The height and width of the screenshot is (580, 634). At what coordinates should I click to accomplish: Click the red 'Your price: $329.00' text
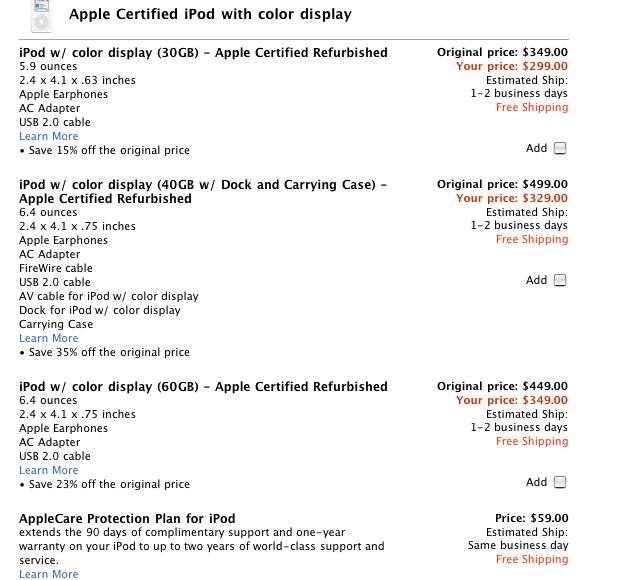coord(511,198)
